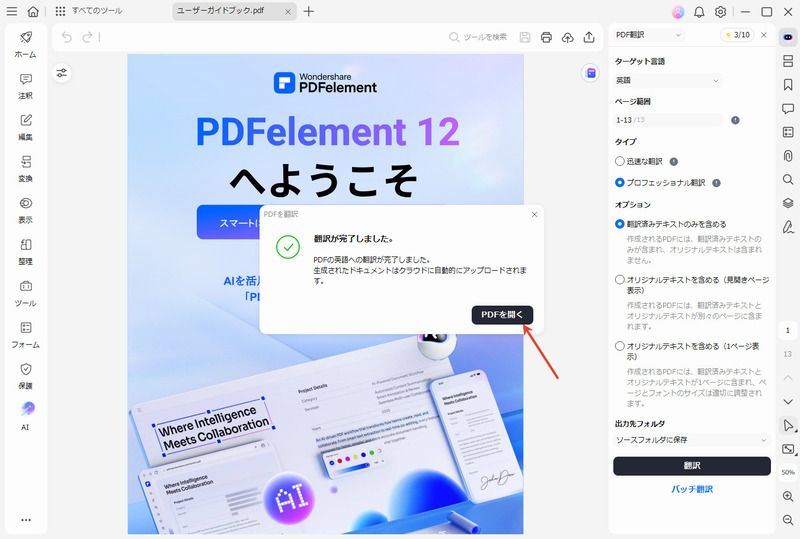
Task: Redo the last action
Action: click(x=87, y=37)
